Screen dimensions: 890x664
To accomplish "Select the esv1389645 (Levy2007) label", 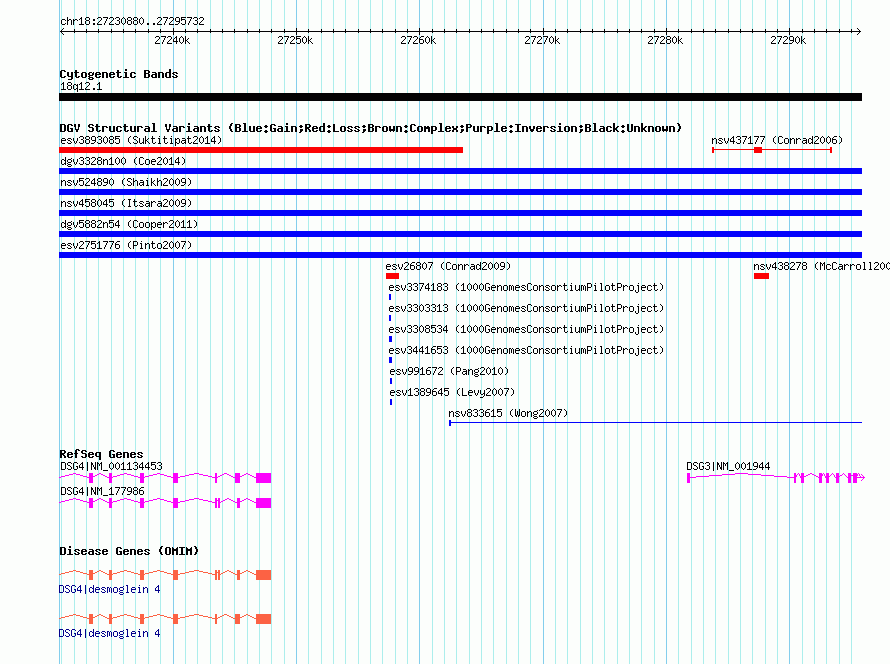I will pos(452,392).
